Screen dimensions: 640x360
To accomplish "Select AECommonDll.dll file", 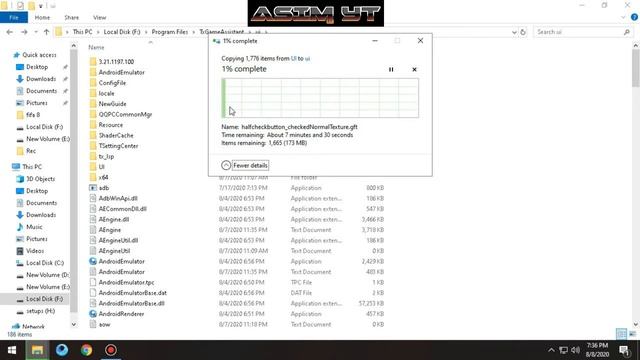I will (x=122, y=209).
